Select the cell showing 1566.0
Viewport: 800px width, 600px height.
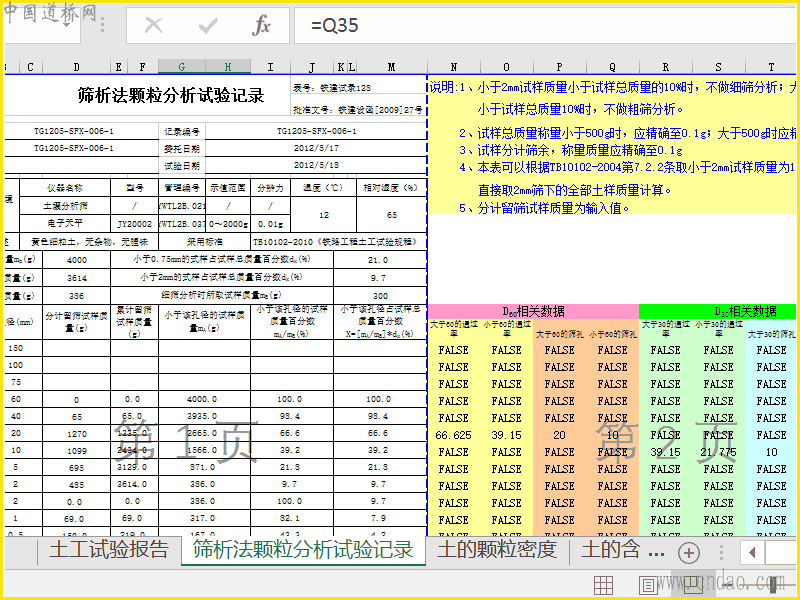[x=203, y=450]
